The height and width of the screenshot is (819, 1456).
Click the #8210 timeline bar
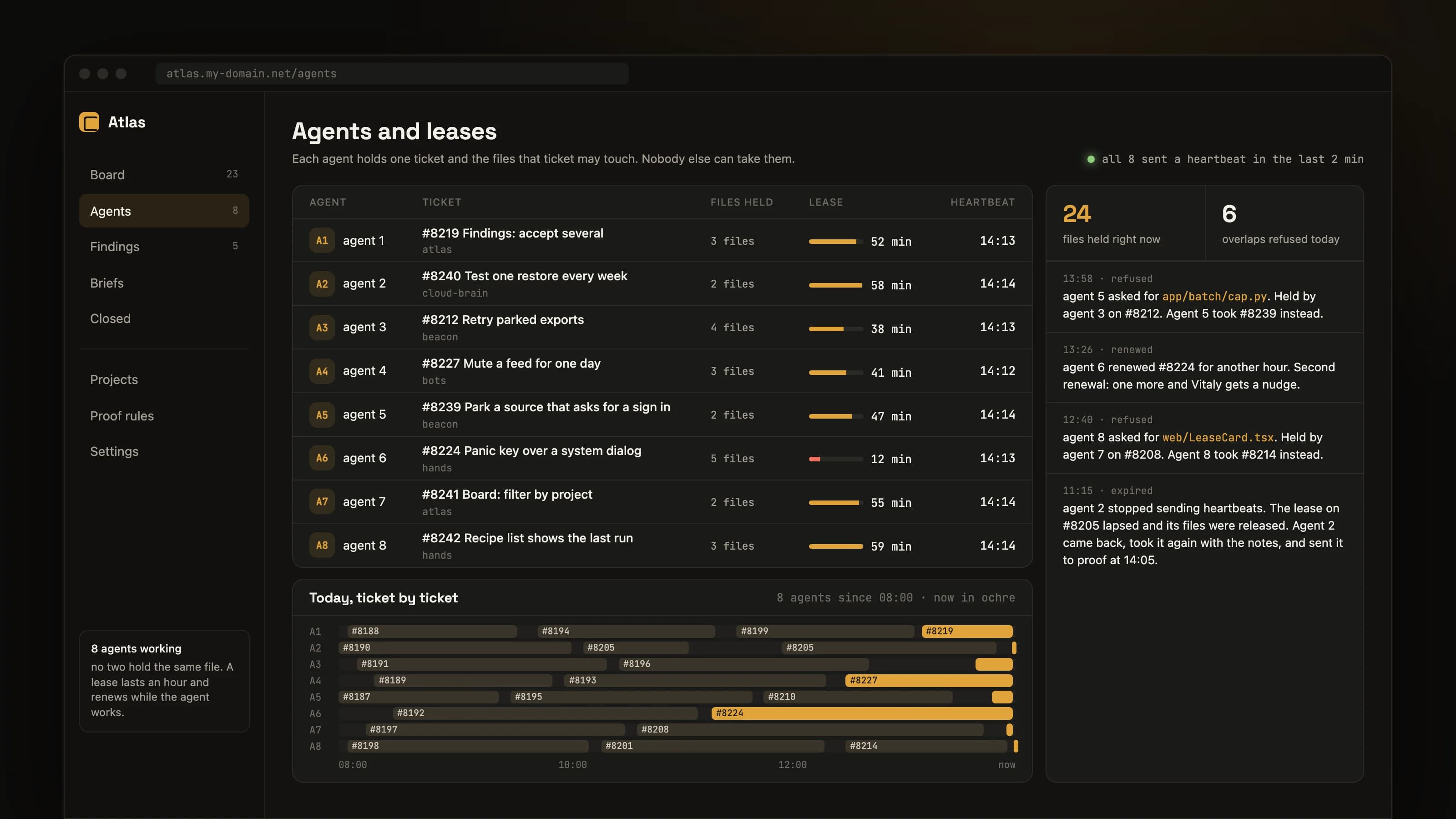(858, 696)
